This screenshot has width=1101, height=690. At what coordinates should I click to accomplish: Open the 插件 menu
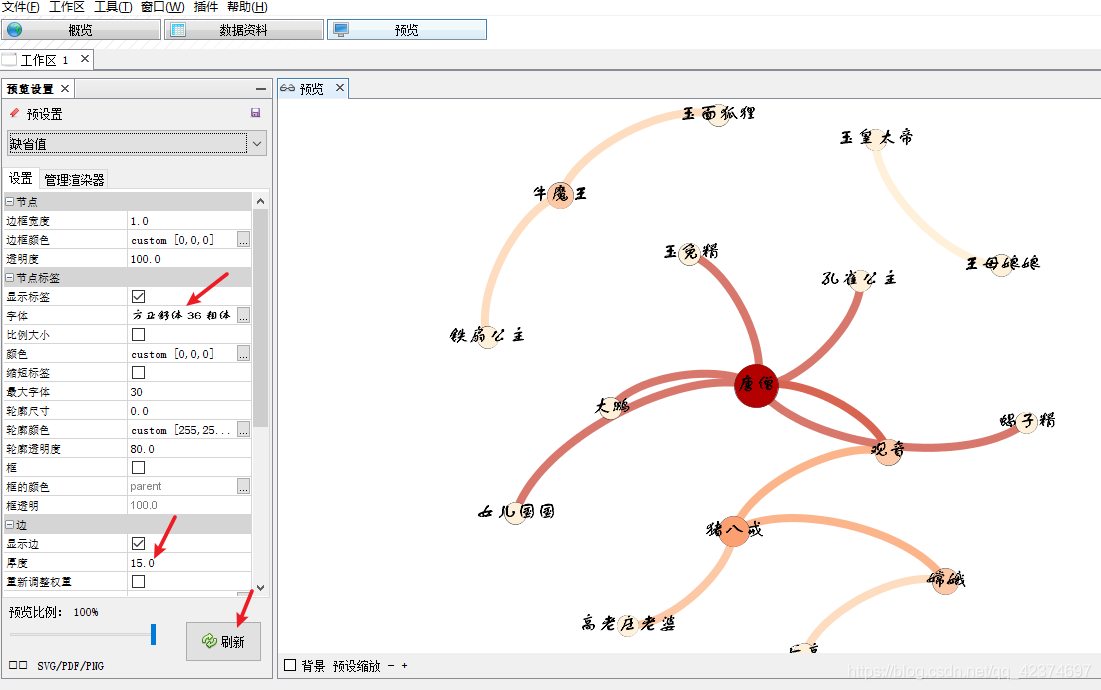[206, 7]
